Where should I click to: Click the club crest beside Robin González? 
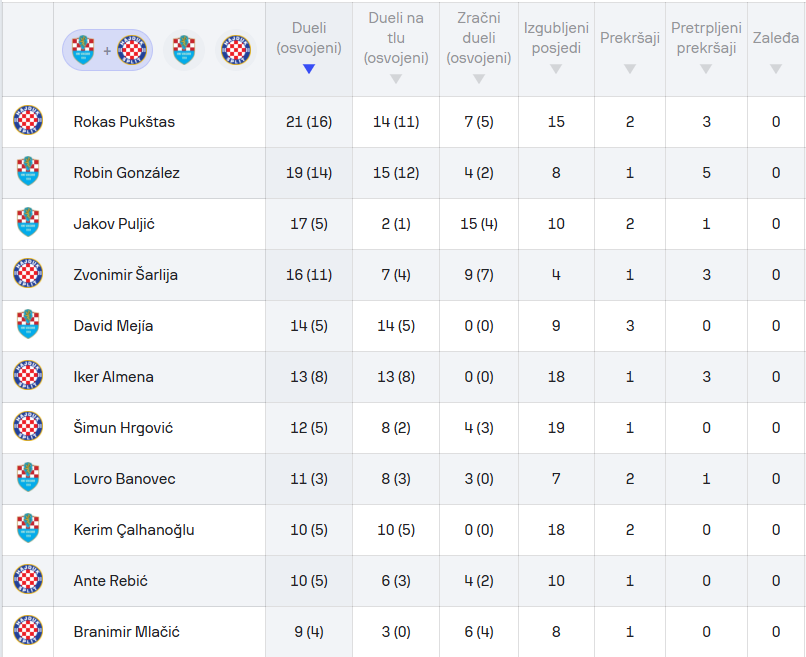(28, 173)
